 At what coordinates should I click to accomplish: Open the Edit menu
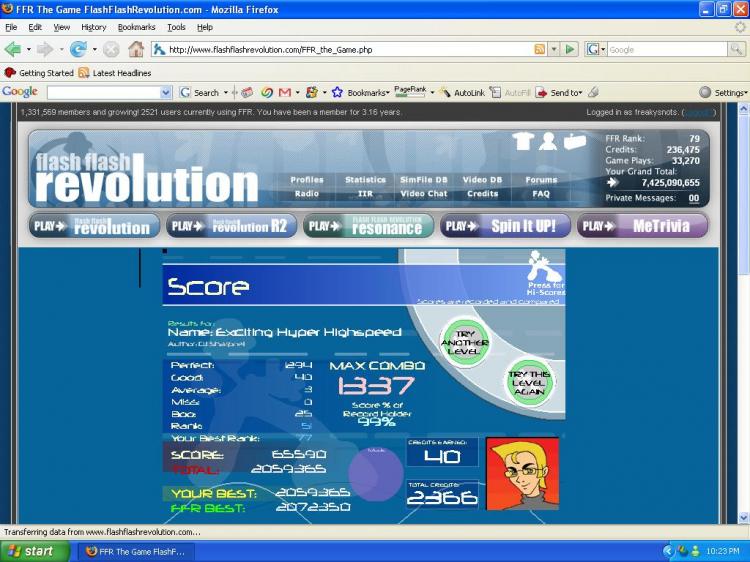tap(35, 27)
